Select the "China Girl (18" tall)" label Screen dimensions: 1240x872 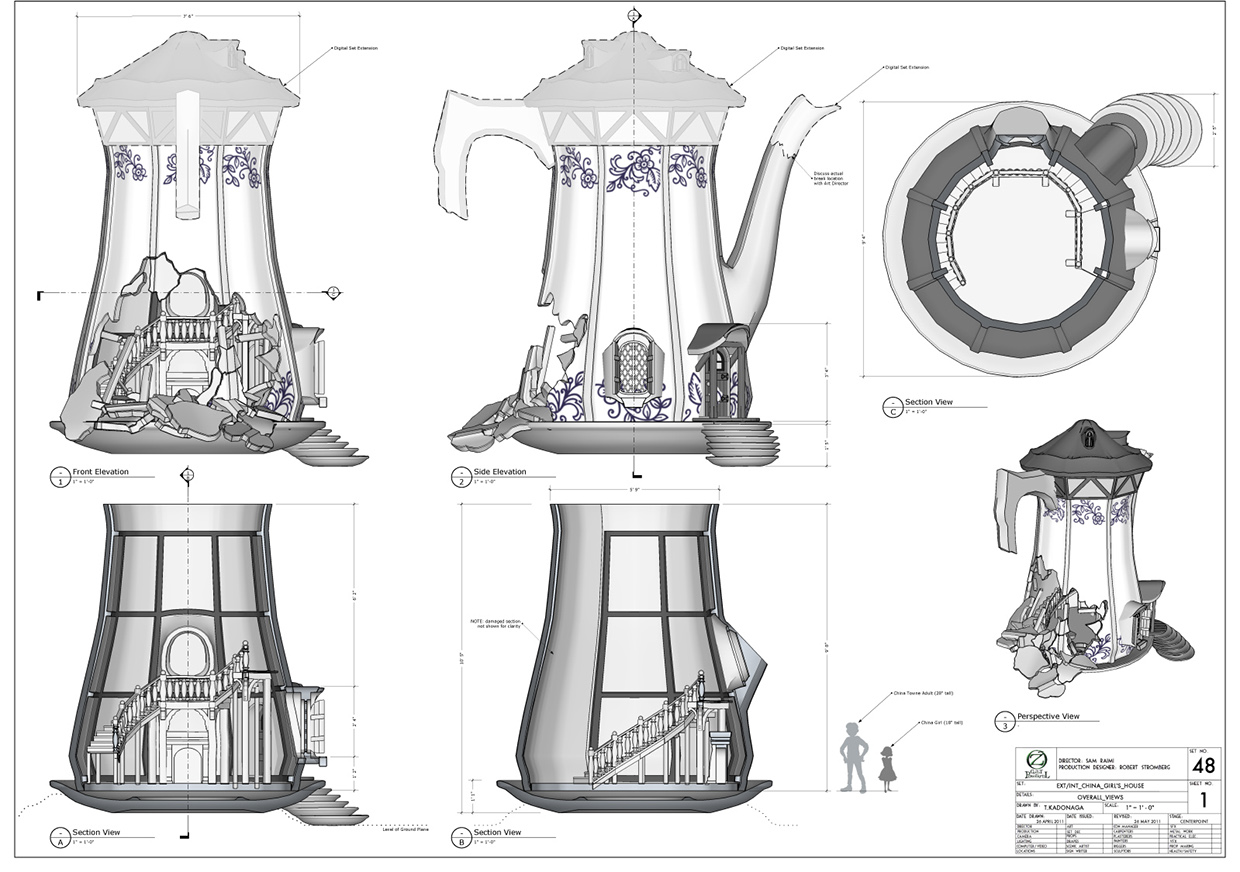tap(940, 721)
